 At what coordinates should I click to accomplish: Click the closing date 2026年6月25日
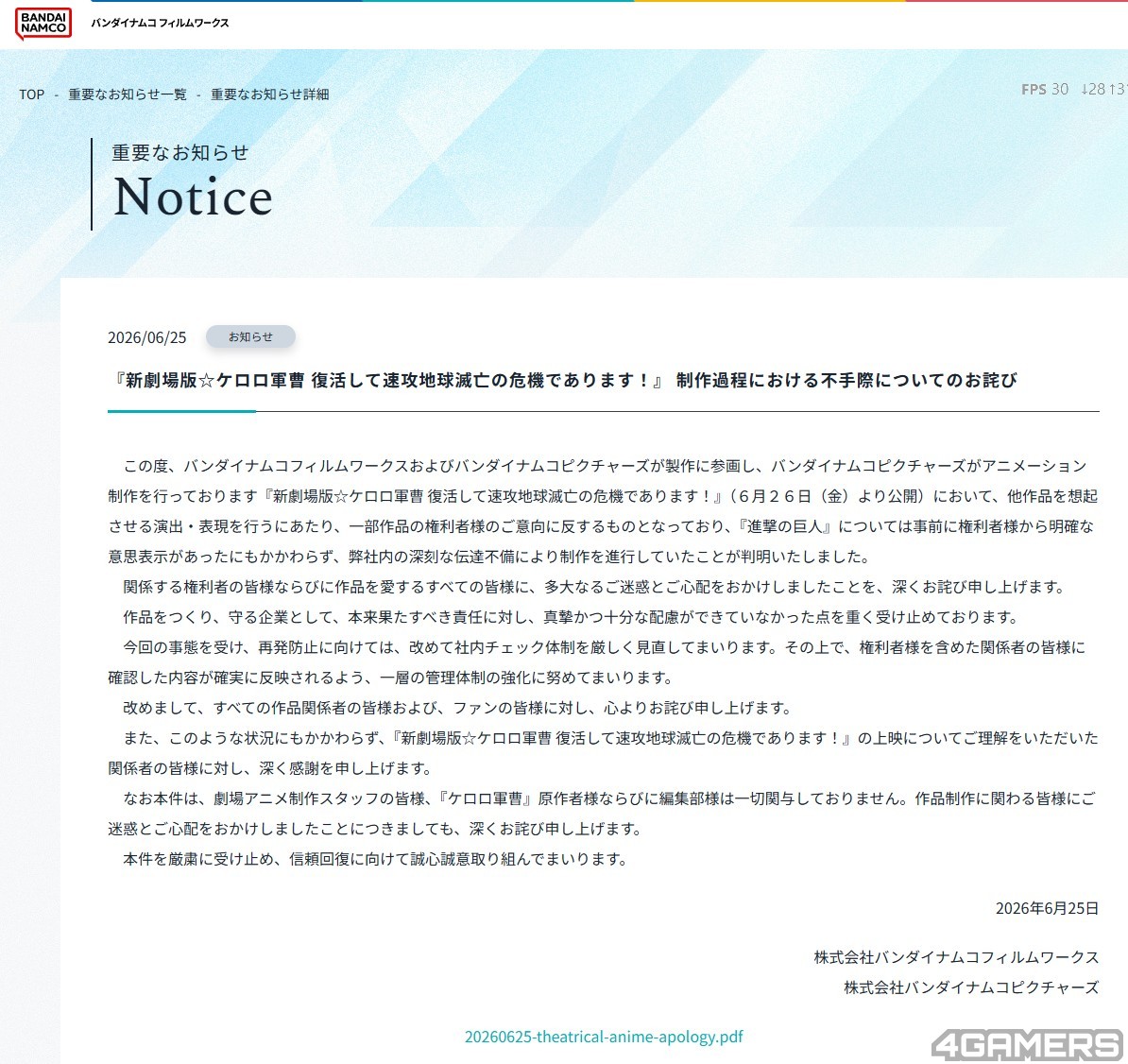click(1047, 909)
